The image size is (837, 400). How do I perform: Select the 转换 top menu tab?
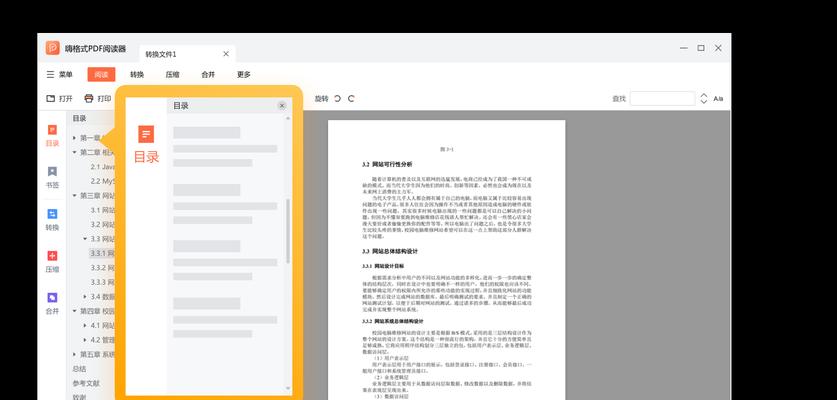click(137, 75)
